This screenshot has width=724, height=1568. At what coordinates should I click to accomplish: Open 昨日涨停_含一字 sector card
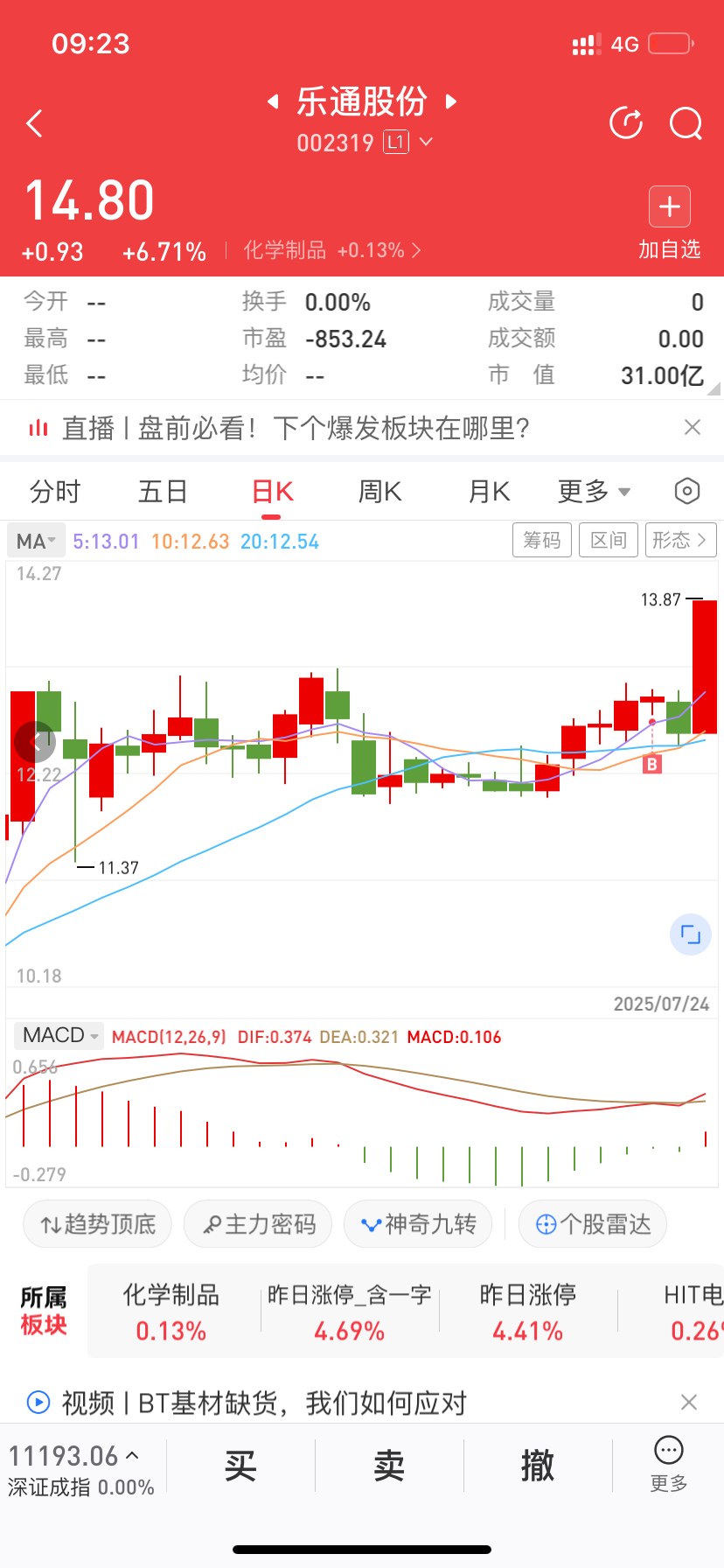[x=350, y=1312]
